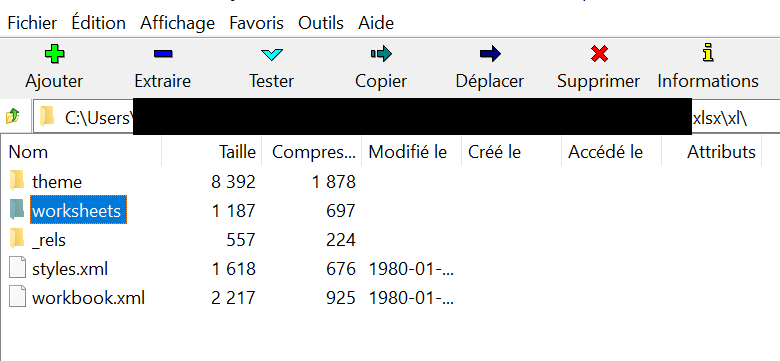The height and width of the screenshot is (361, 780).
Task: Click the green plus Ajouter icon
Action: (x=54, y=54)
